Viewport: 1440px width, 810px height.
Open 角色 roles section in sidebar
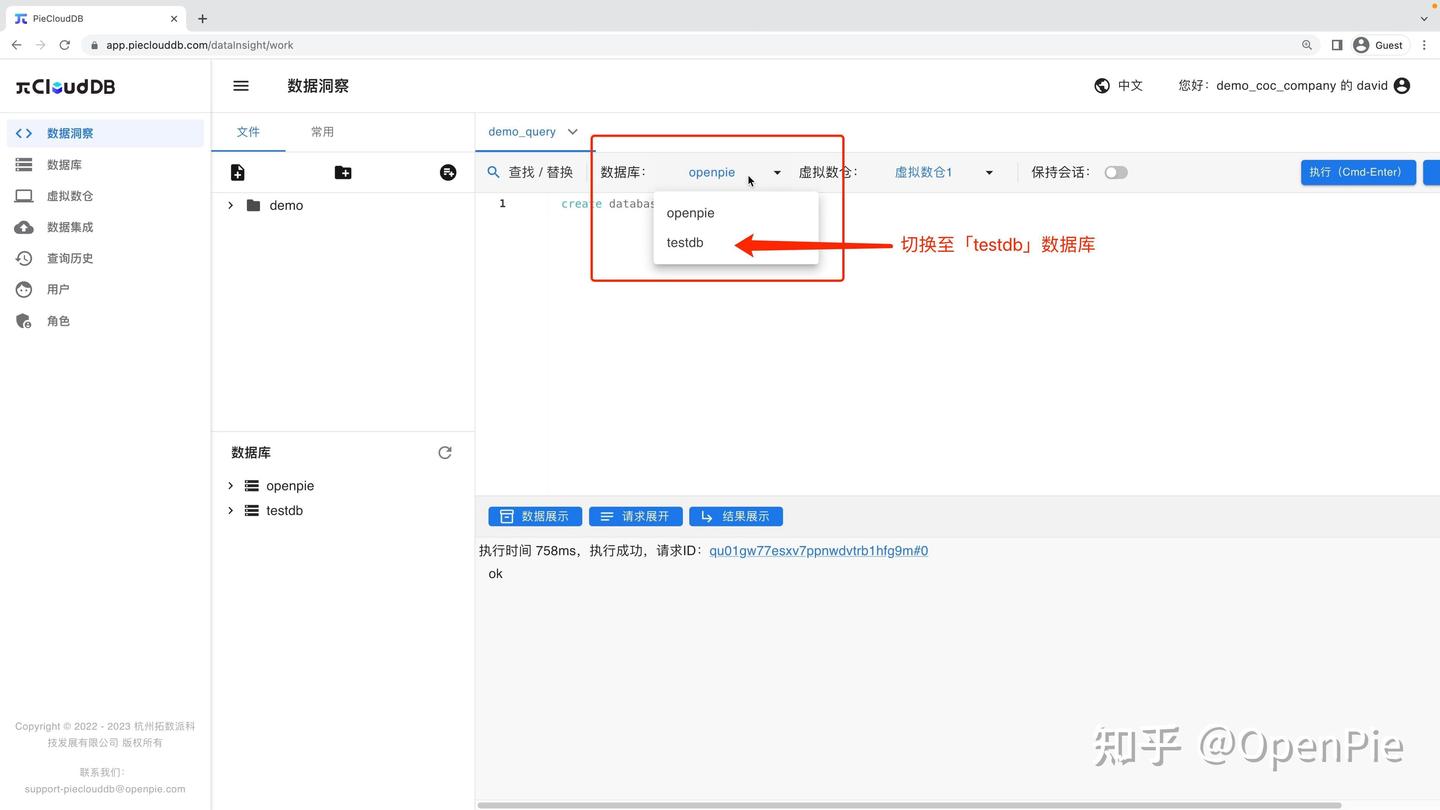pyautogui.click(x=58, y=320)
